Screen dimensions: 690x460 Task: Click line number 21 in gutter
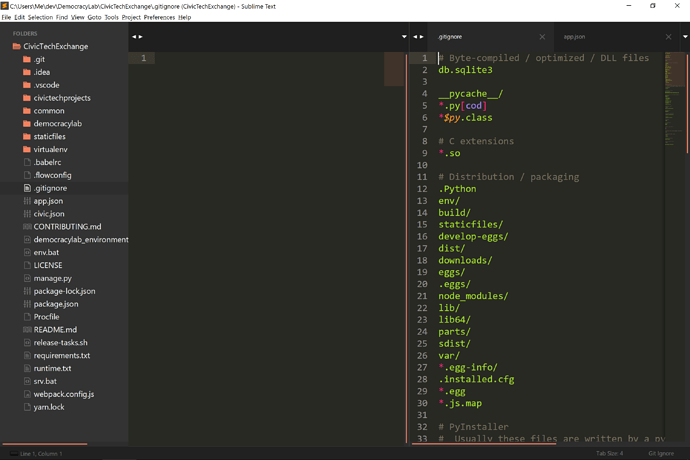(x=422, y=296)
